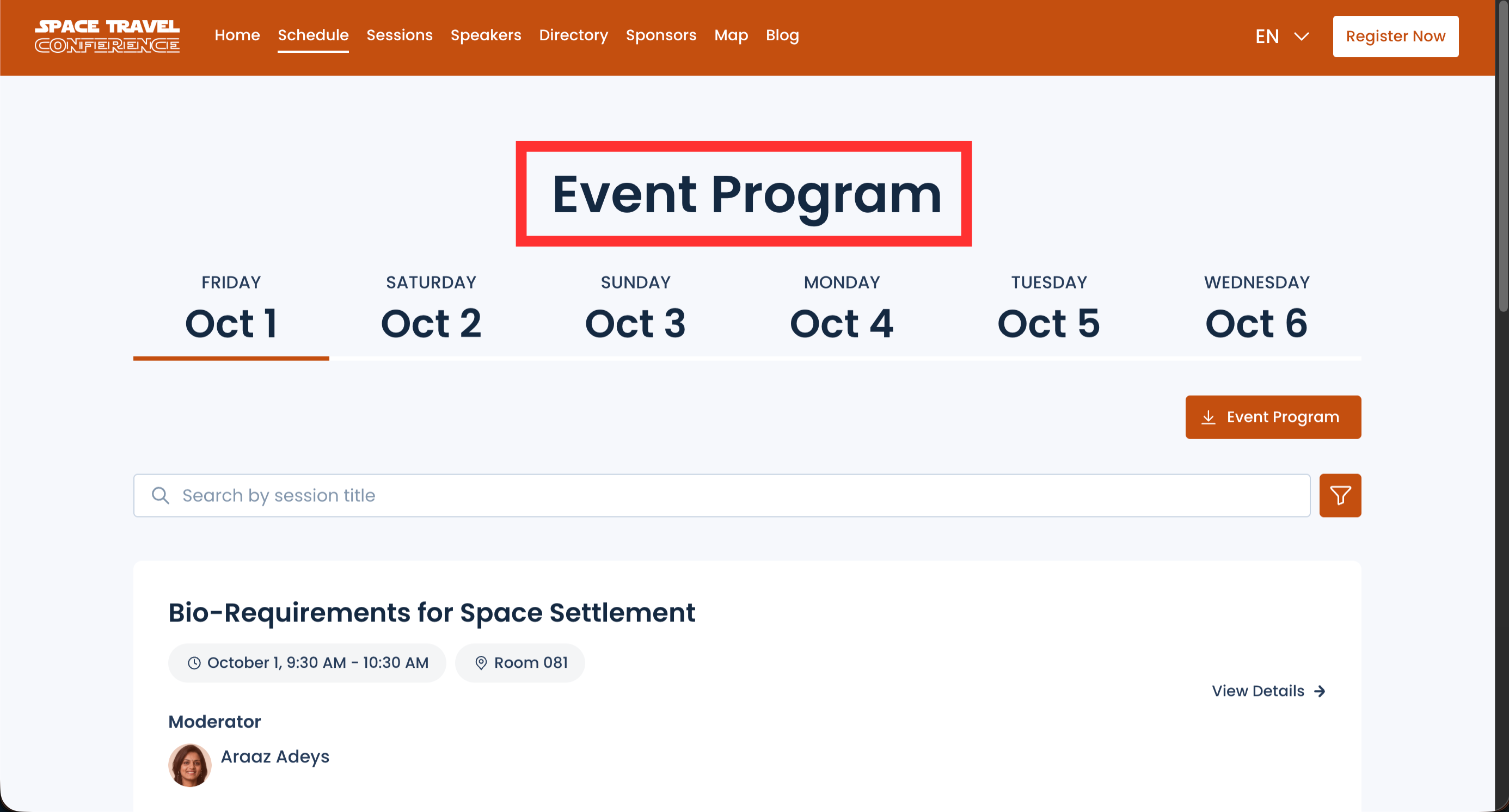Show the Wednesday Oct 6 schedule
1509x812 pixels.
(x=1256, y=310)
